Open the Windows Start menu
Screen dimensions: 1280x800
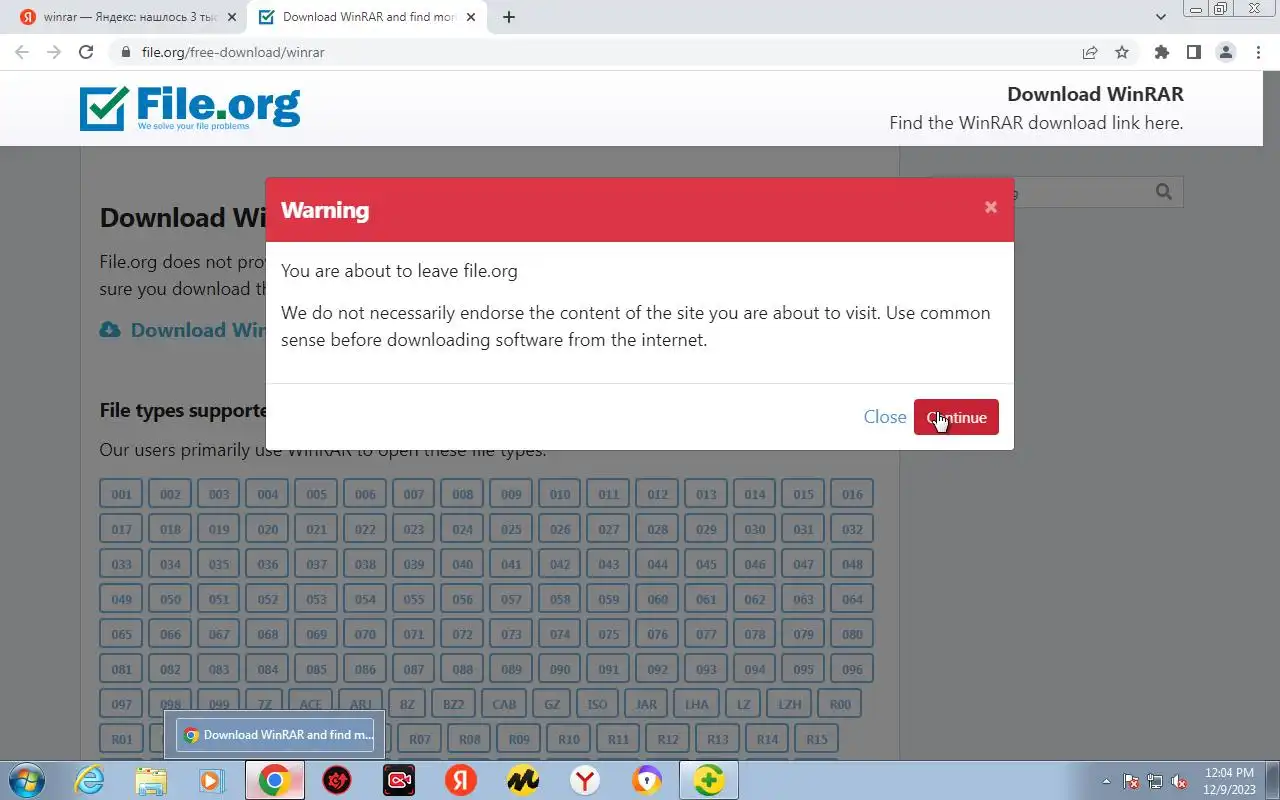coord(26,780)
